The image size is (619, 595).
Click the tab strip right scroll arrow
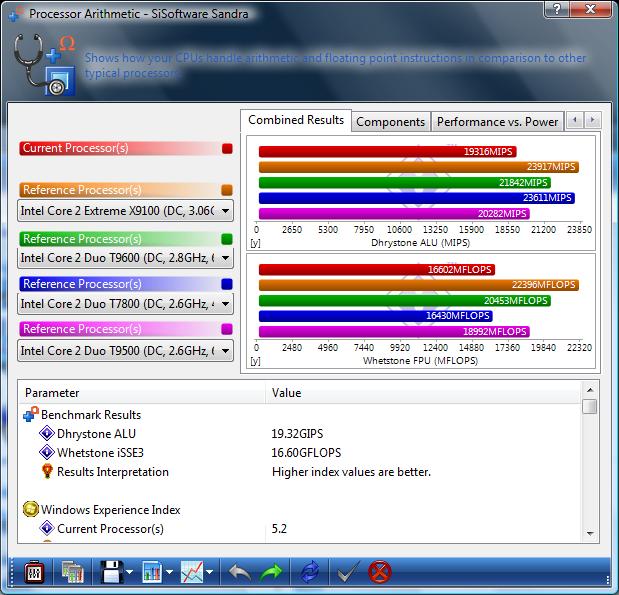592,120
